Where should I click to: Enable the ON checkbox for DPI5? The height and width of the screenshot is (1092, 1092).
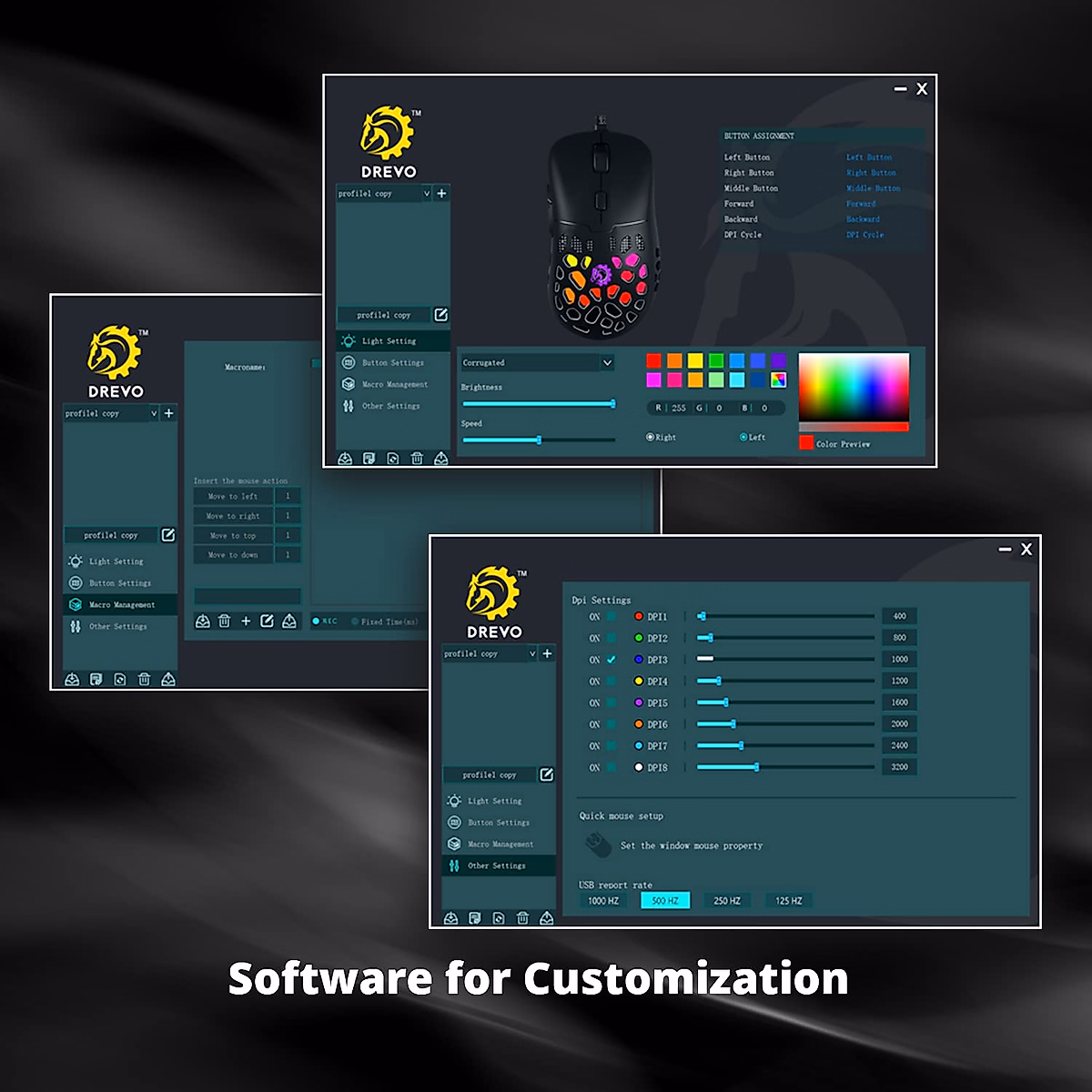click(x=612, y=703)
